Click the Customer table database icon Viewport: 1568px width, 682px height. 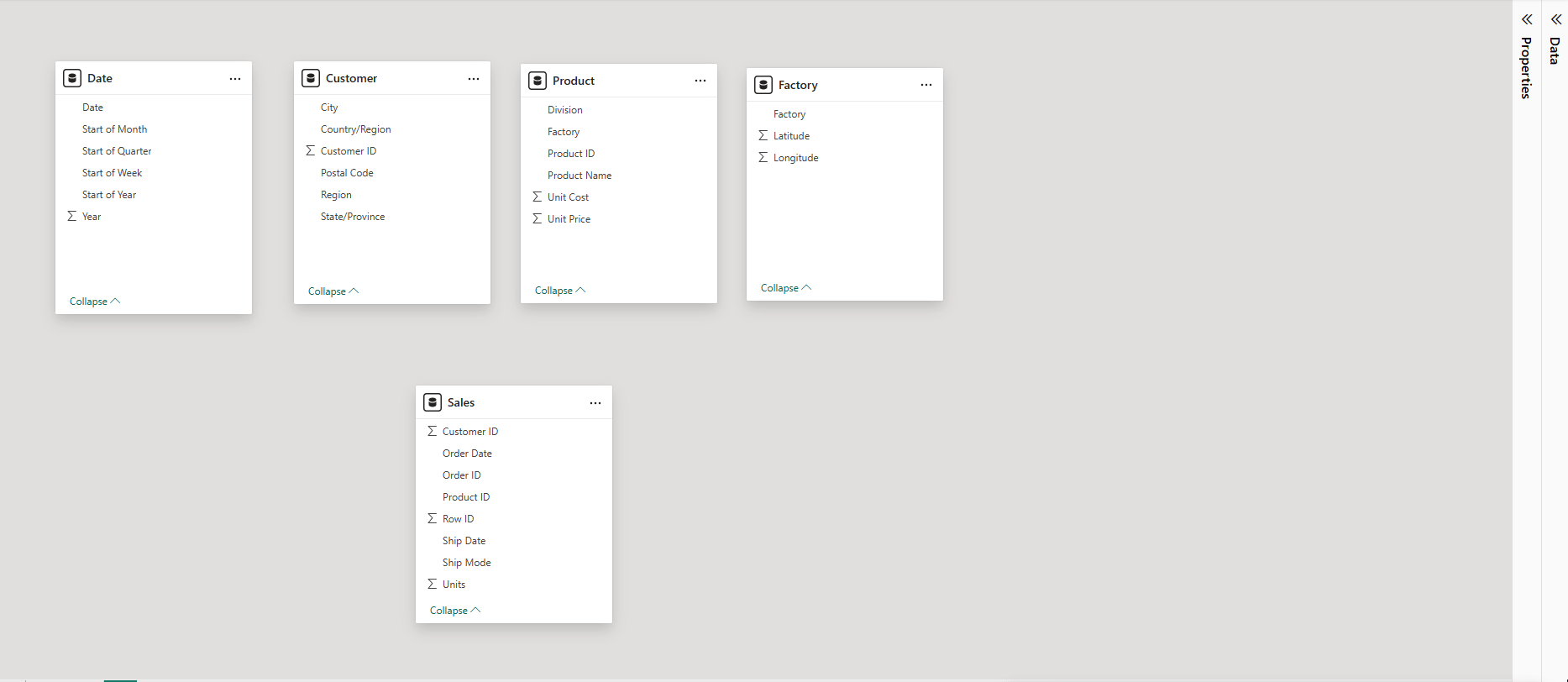[311, 78]
